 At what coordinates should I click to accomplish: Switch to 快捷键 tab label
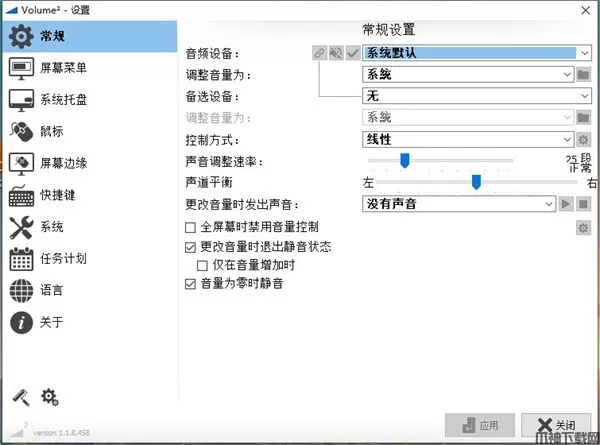[58, 195]
